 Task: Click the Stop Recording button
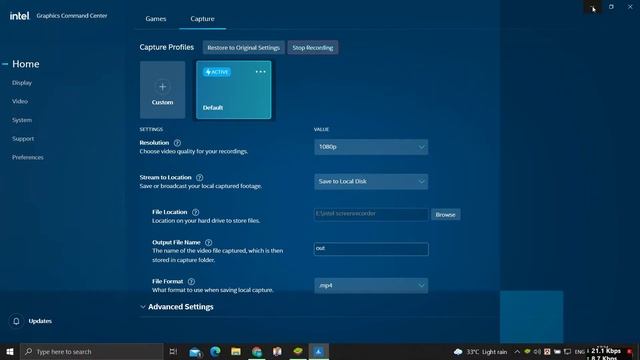pos(313,48)
